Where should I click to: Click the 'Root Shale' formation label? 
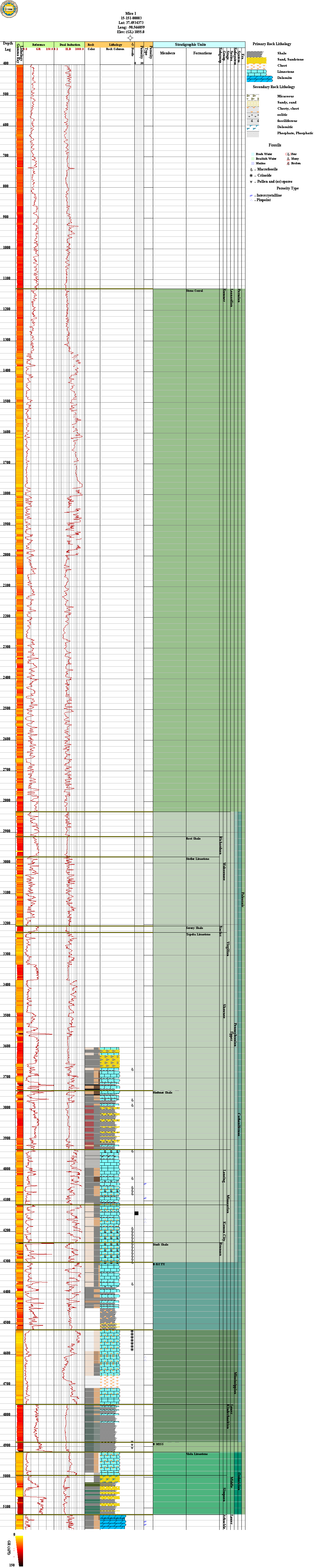(x=193, y=839)
